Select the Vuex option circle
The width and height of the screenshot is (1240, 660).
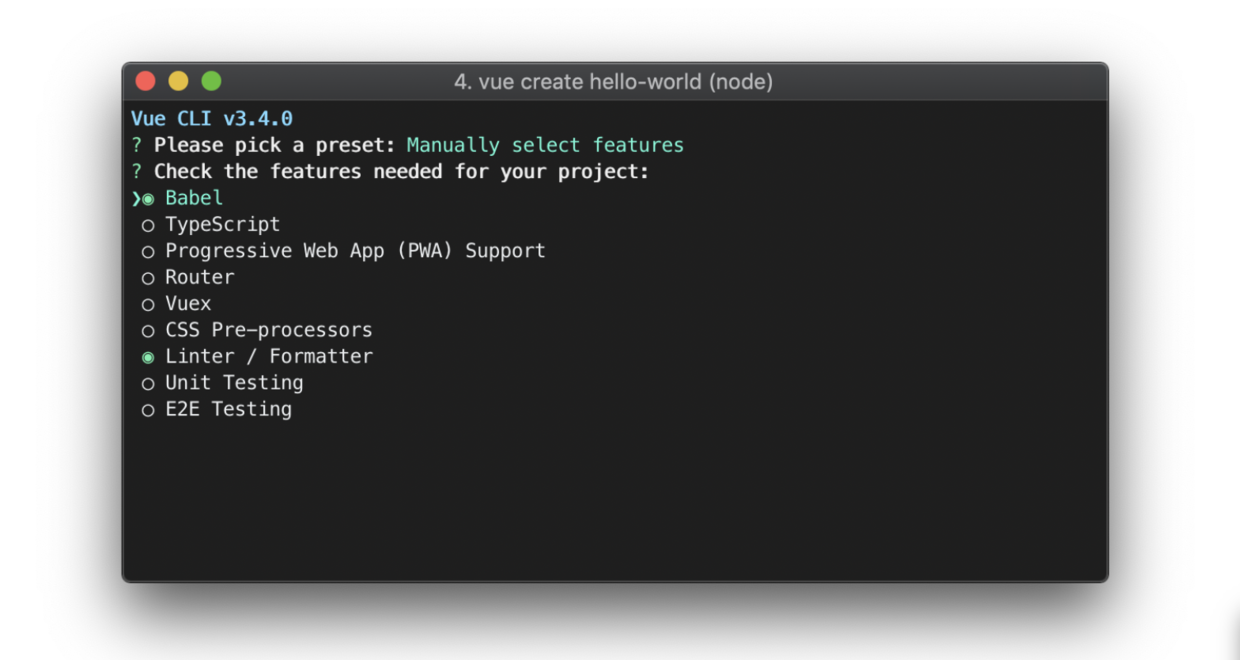point(148,304)
